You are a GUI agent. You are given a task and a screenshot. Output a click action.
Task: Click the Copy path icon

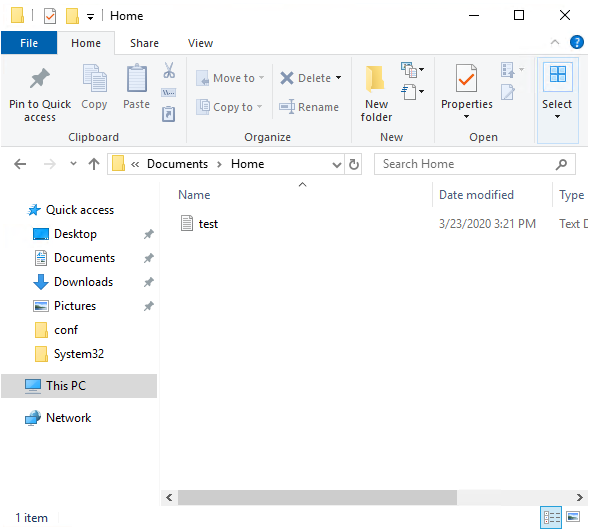pyautogui.click(x=168, y=92)
